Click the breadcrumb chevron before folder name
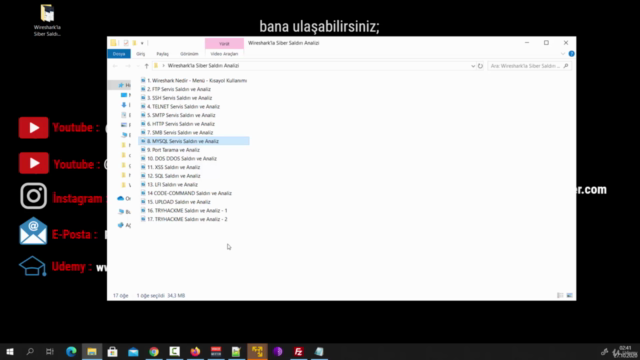This screenshot has width=640, height=360. (163, 66)
